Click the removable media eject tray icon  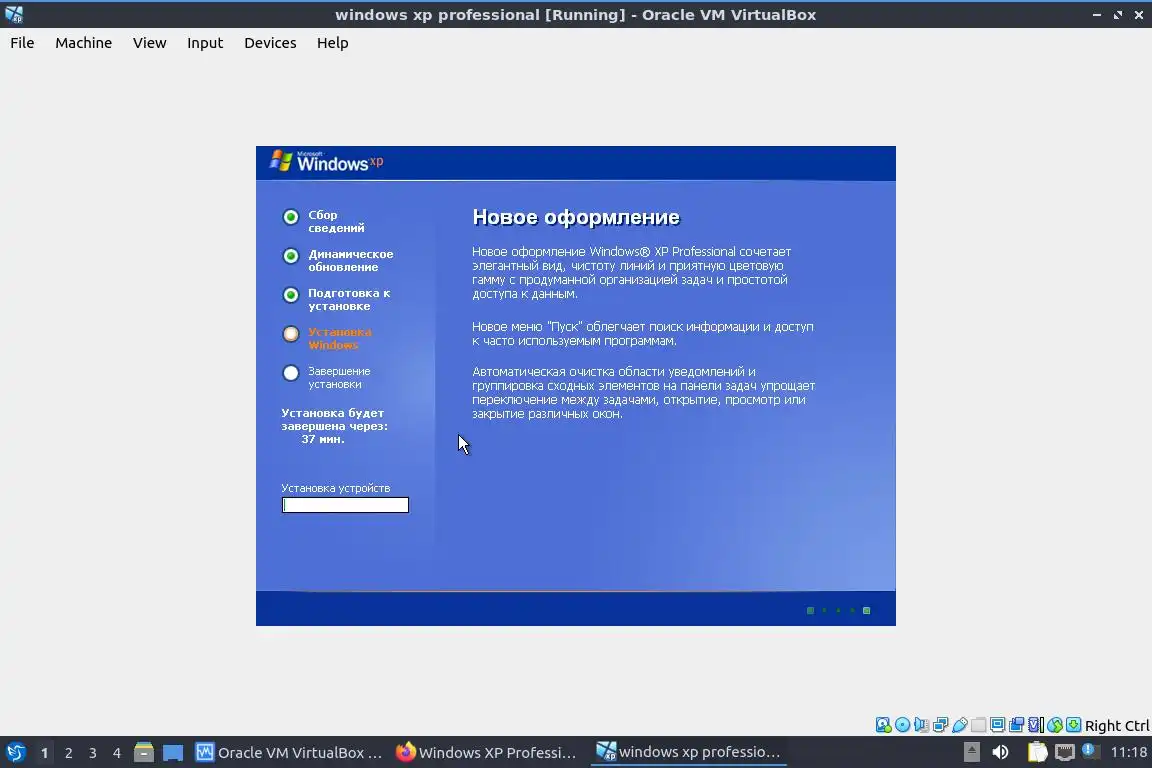coord(971,752)
